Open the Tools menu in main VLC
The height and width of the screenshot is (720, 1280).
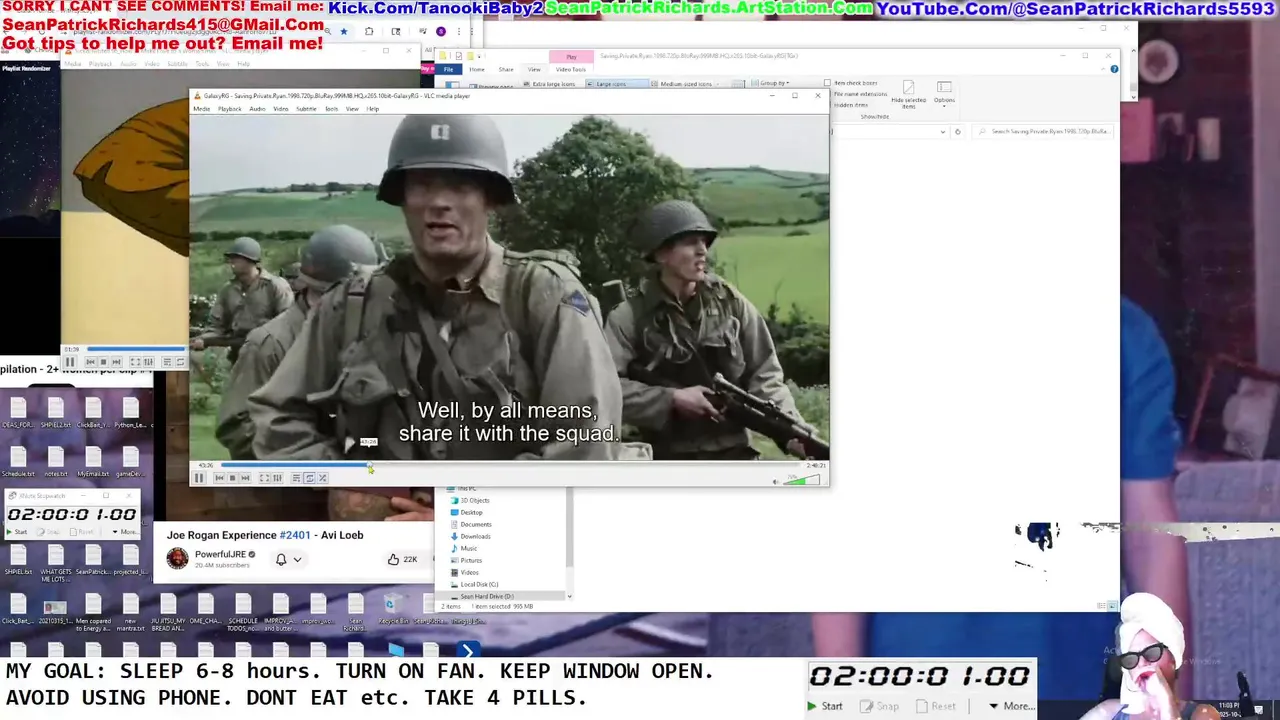[331, 108]
